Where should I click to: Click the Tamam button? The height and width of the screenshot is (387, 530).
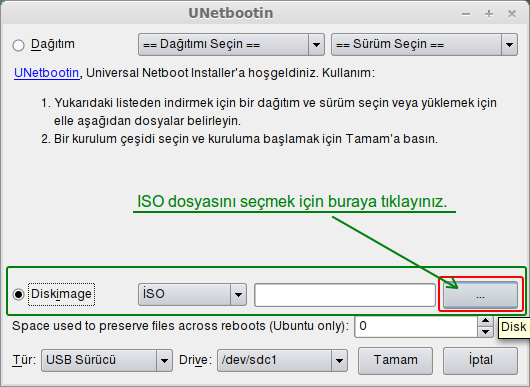pyautogui.click(x=395, y=361)
